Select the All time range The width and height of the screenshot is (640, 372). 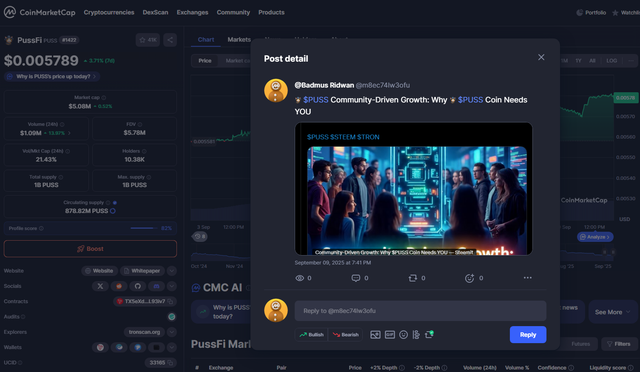point(592,60)
